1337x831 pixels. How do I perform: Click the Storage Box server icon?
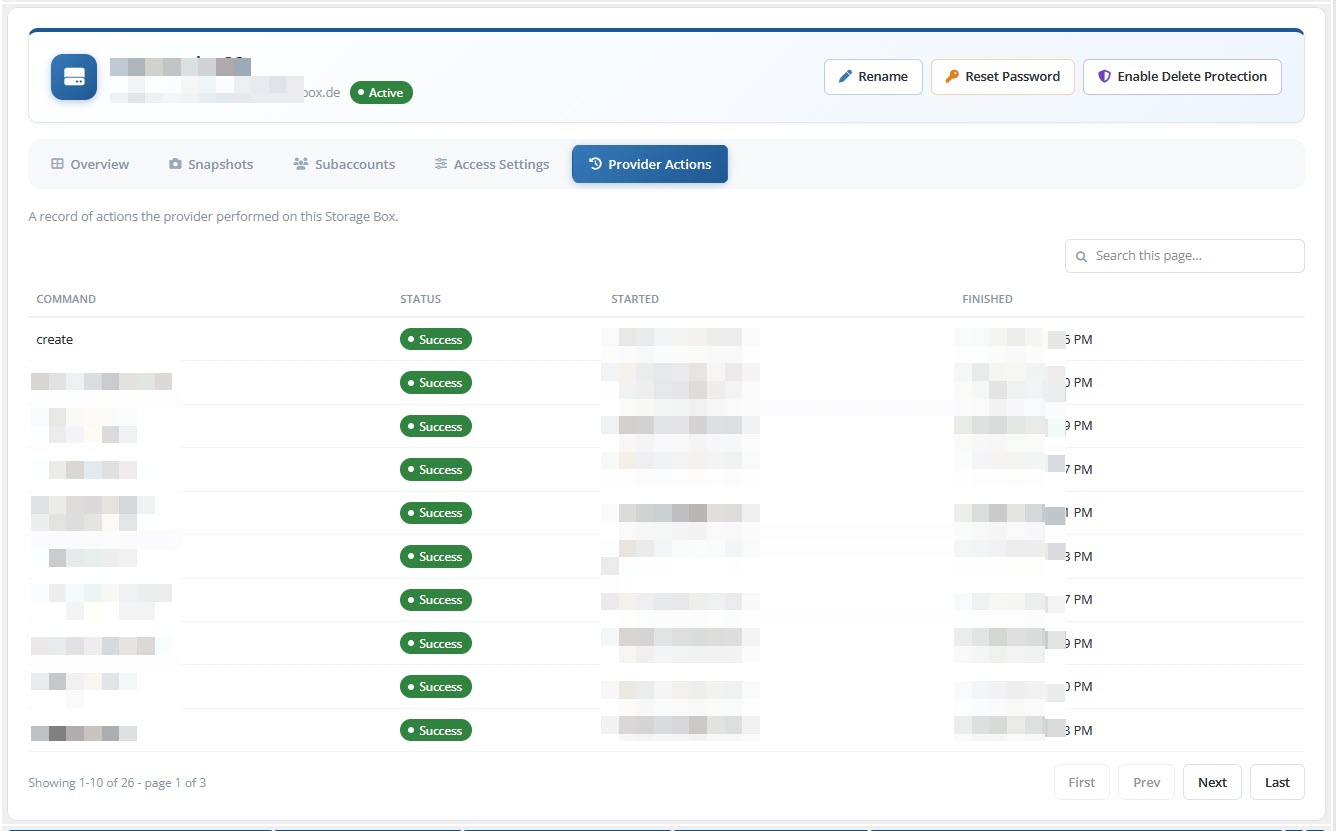(74, 77)
